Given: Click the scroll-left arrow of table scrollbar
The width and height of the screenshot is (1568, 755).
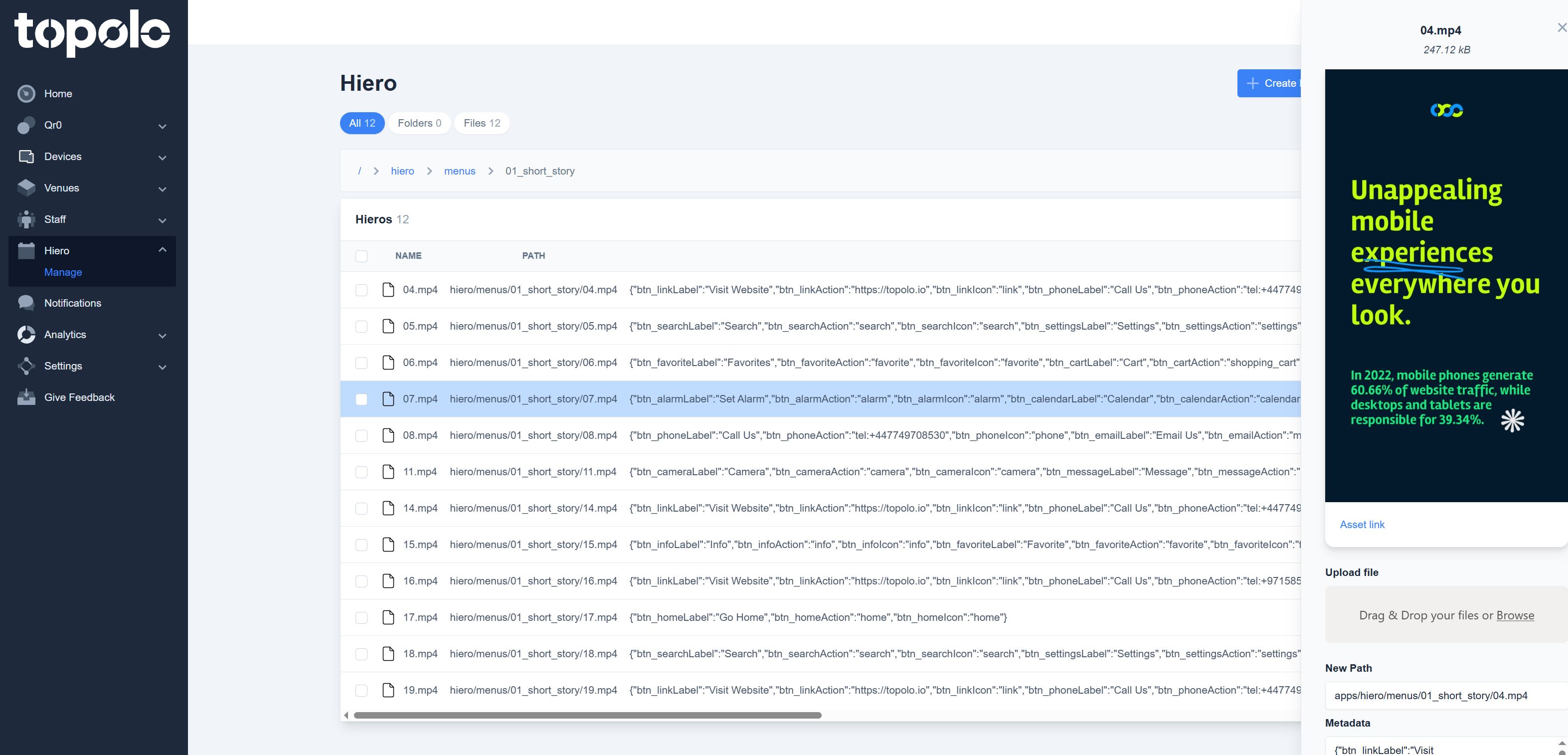Looking at the screenshot, I should click(347, 716).
